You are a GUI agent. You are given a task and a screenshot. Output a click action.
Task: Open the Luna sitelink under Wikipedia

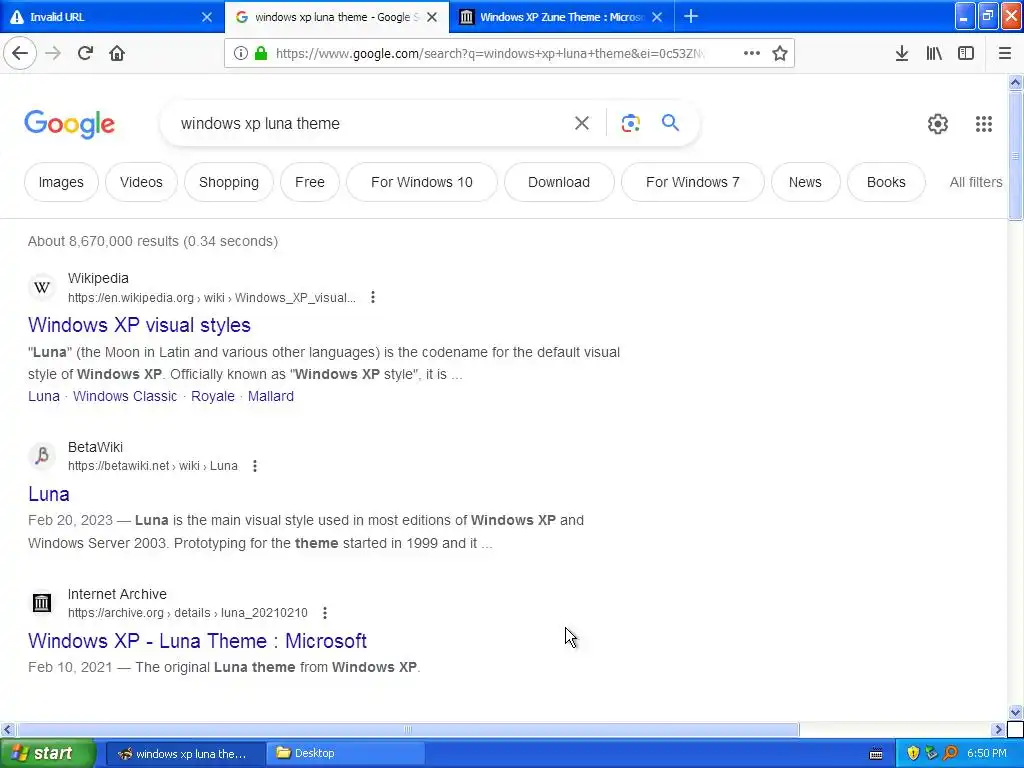pos(44,396)
